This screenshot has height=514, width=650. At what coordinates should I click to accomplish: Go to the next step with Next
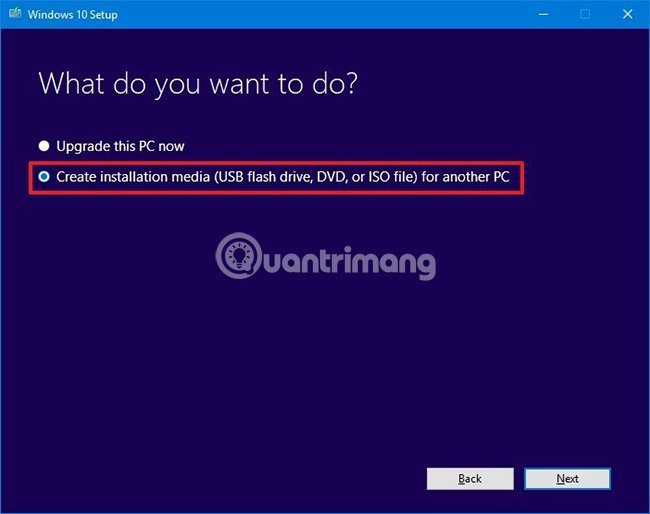tap(567, 479)
